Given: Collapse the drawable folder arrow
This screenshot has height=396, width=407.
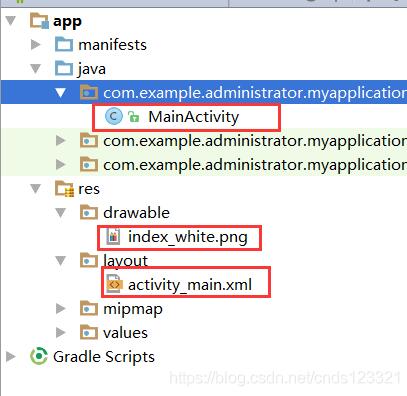Looking at the screenshot, I should [x=60, y=213].
